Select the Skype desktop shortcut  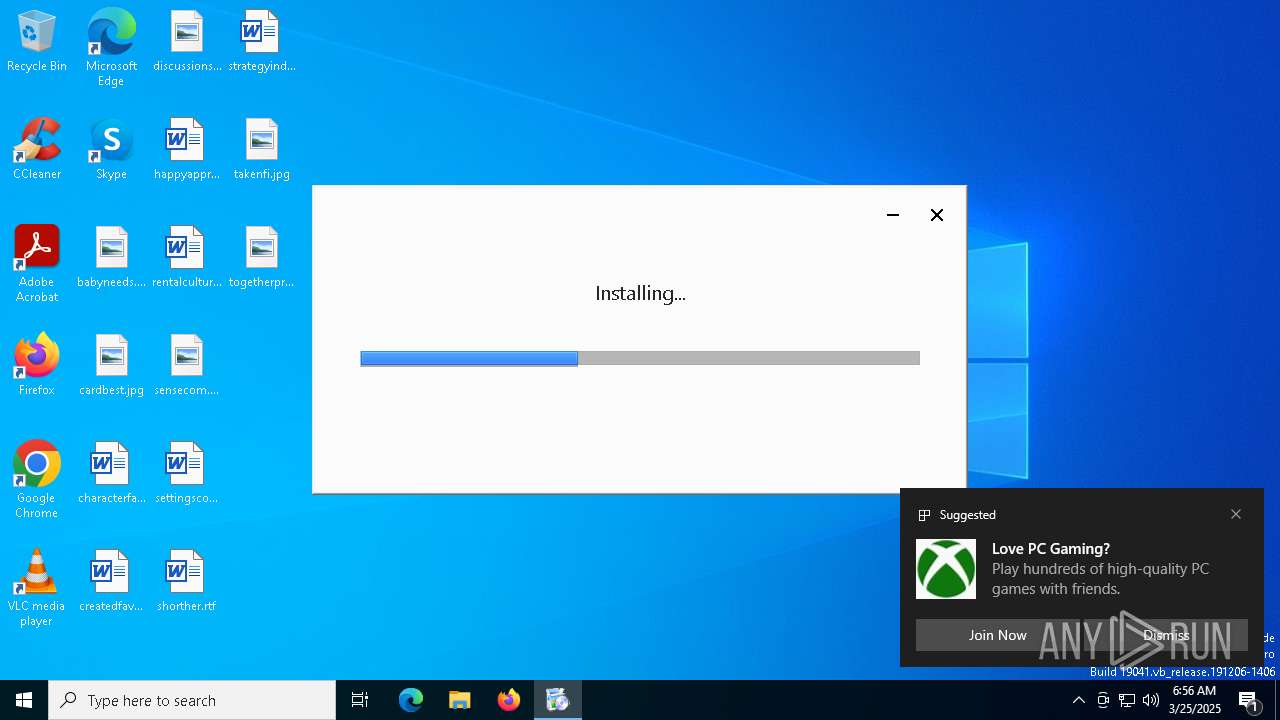[111, 150]
